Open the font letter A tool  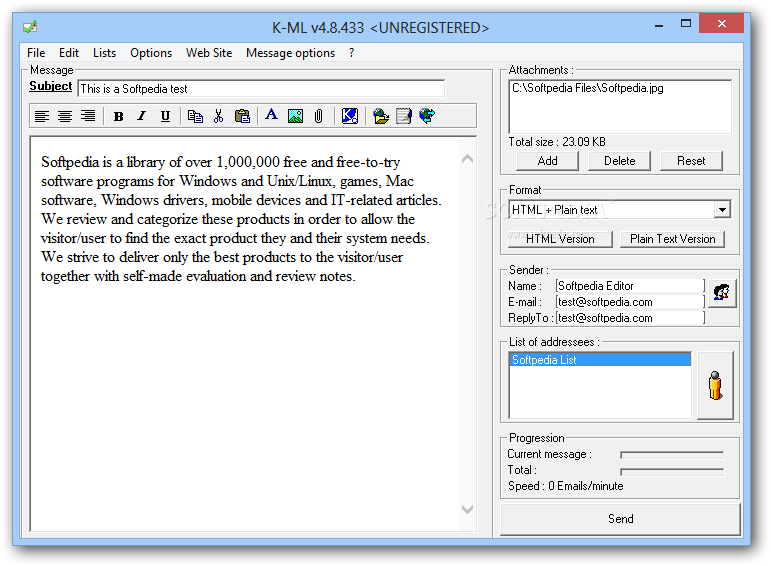271,115
